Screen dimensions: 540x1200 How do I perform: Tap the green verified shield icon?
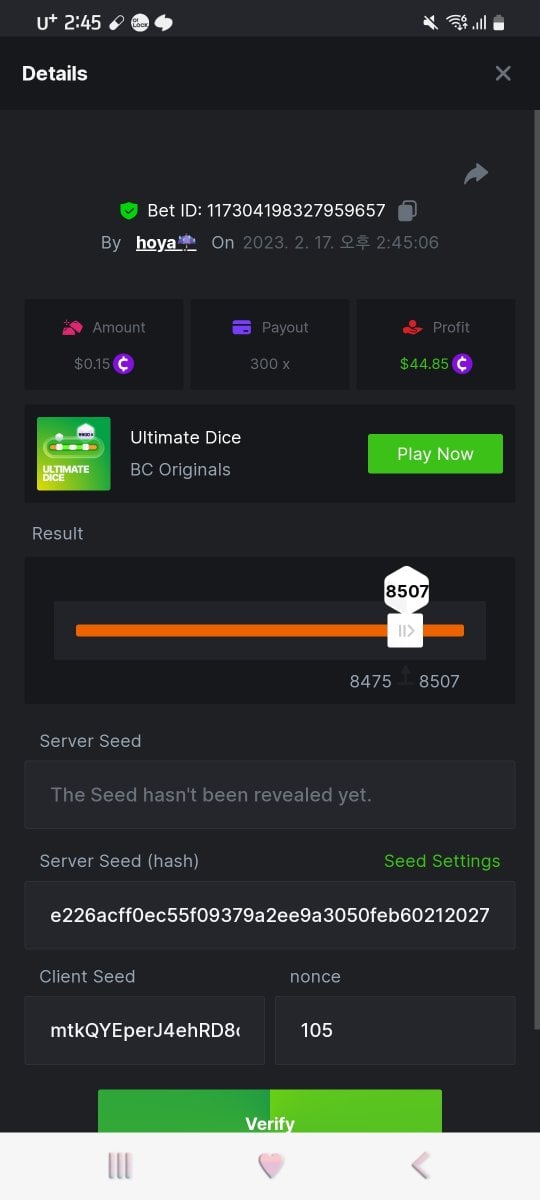click(x=129, y=210)
